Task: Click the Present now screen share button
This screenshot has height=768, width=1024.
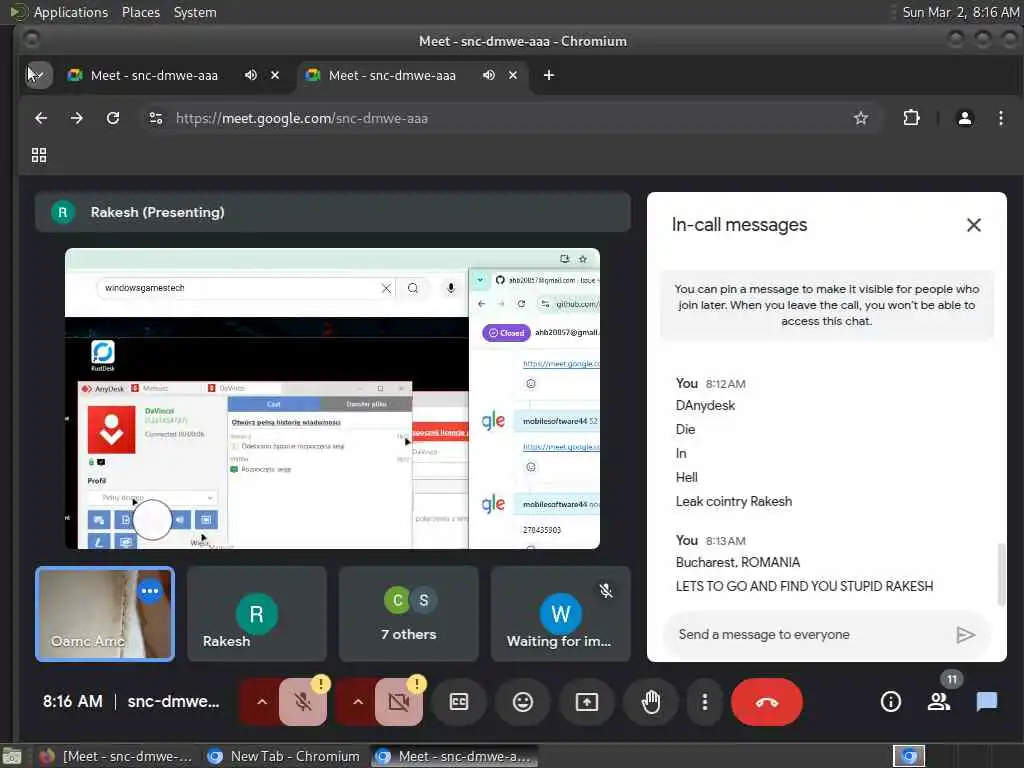Action: point(586,702)
